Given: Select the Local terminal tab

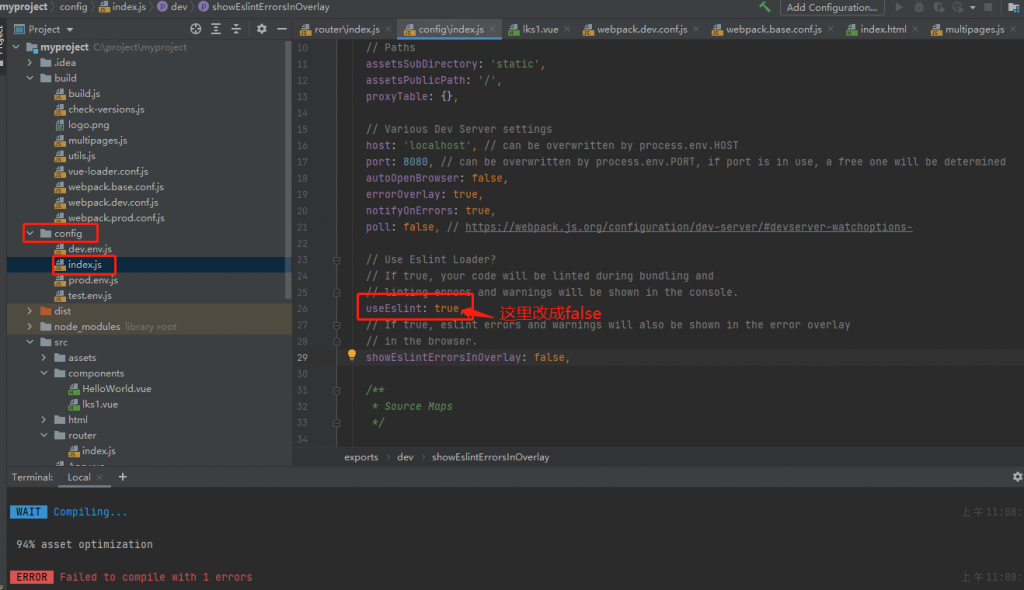Looking at the screenshot, I should coord(79,477).
